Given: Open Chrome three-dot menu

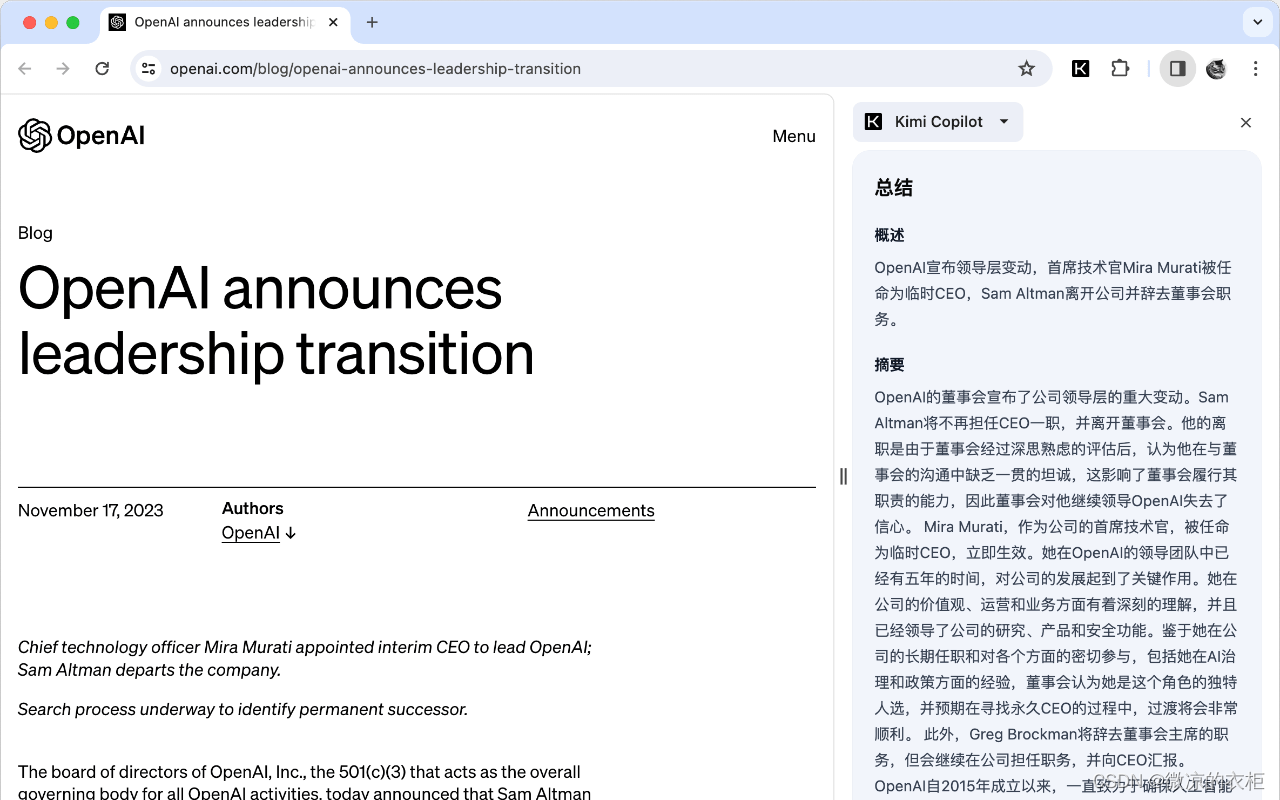Looking at the screenshot, I should point(1256,69).
